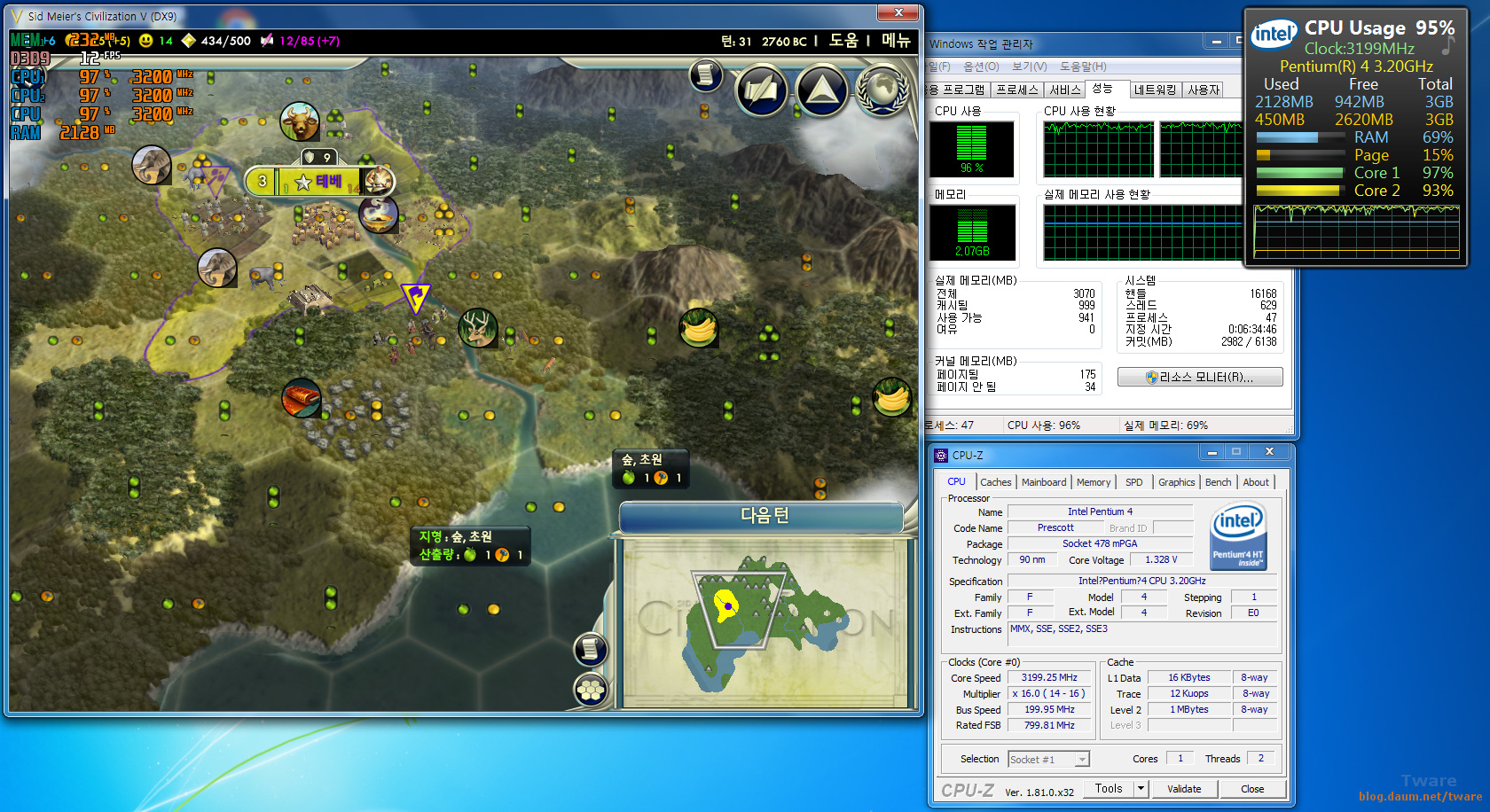Click the Close button in CPU-Z
This screenshot has width=1490, height=812.
pyautogui.click(x=1252, y=789)
